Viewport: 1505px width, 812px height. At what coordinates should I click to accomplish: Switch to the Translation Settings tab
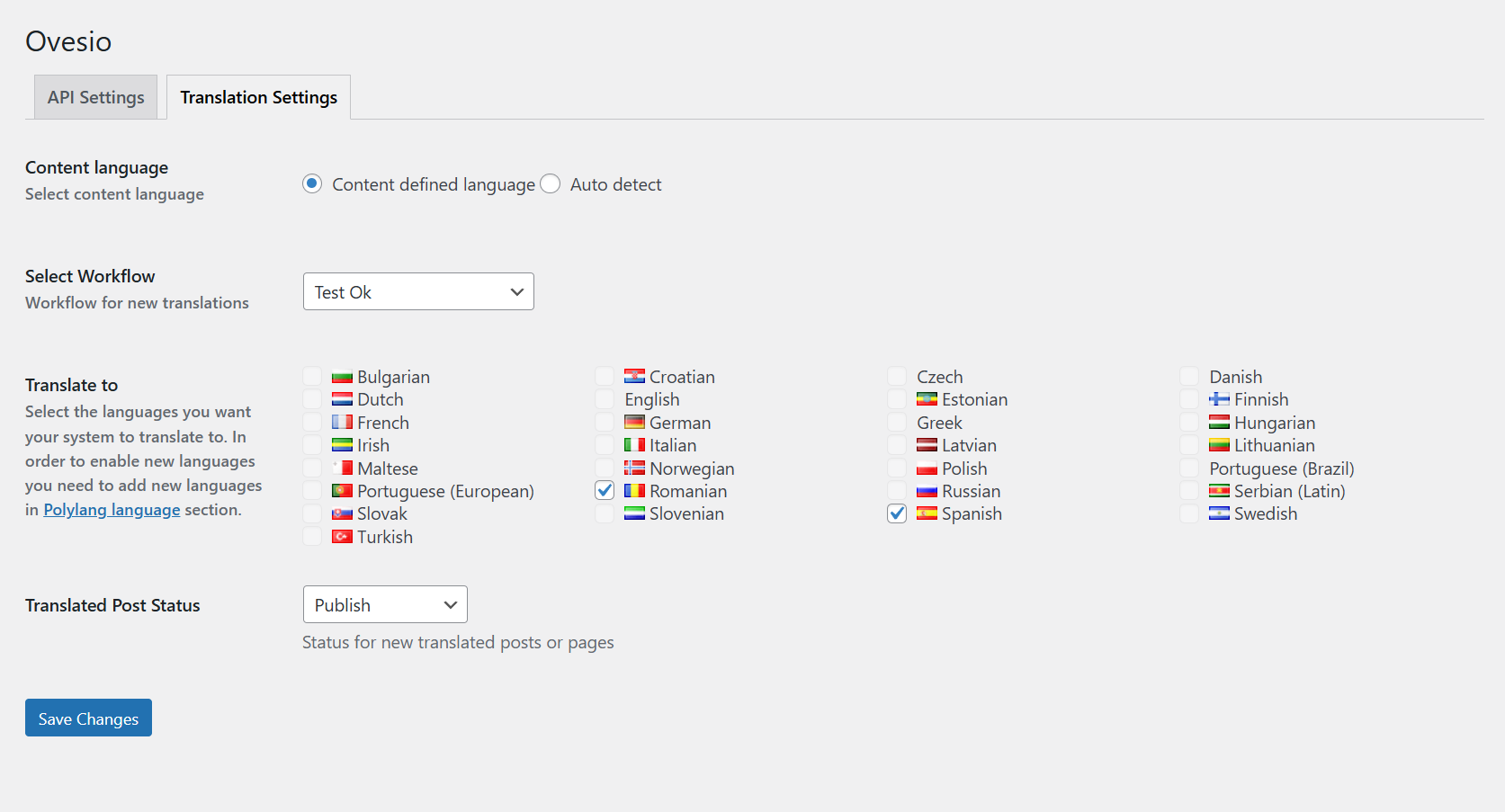pos(258,96)
